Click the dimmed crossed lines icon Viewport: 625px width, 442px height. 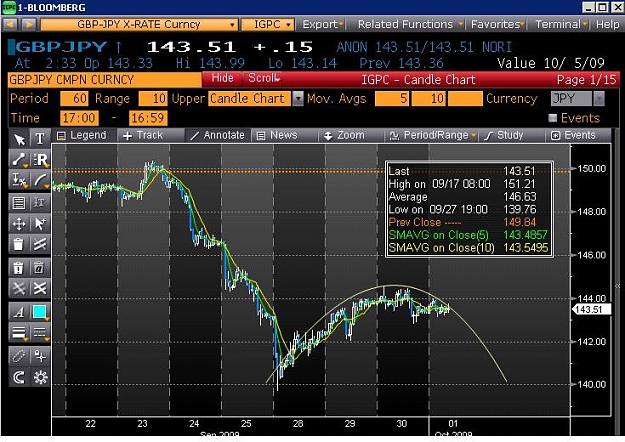19,288
